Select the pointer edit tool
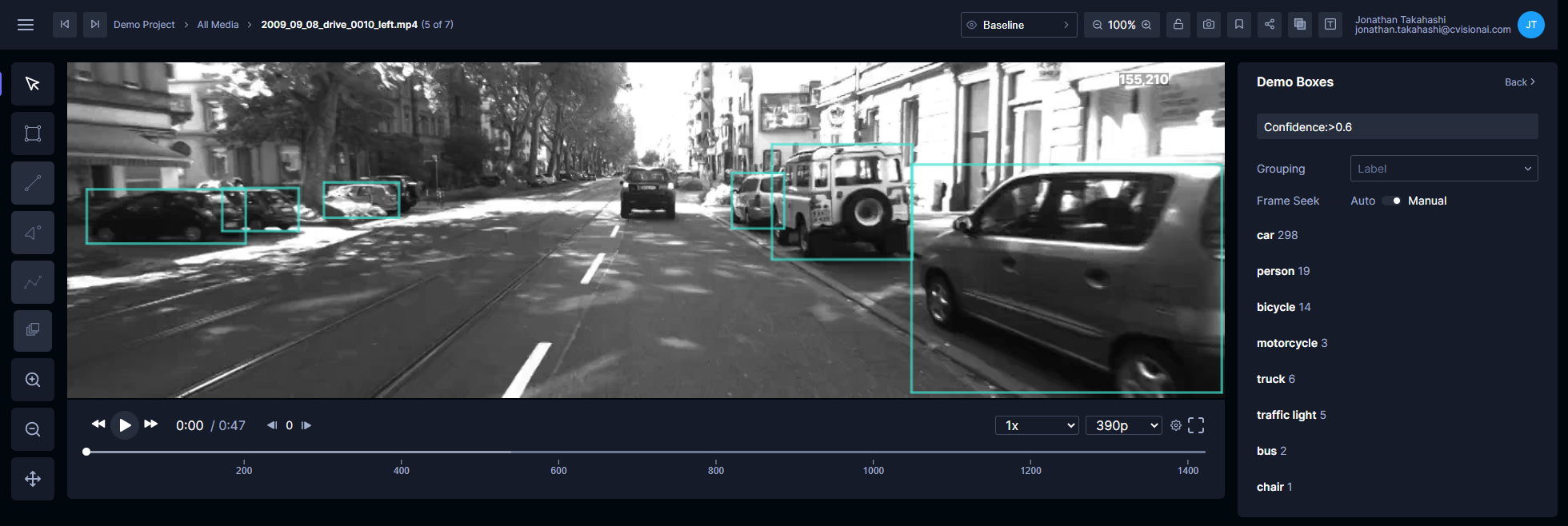1568x526 pixels. pyautogui.click(x=33, y=84)
